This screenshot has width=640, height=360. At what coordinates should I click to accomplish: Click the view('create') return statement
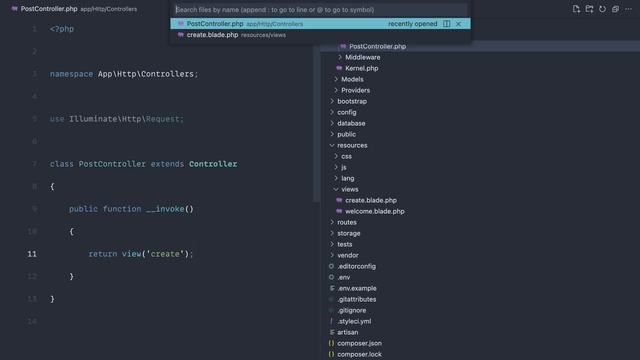141,254
